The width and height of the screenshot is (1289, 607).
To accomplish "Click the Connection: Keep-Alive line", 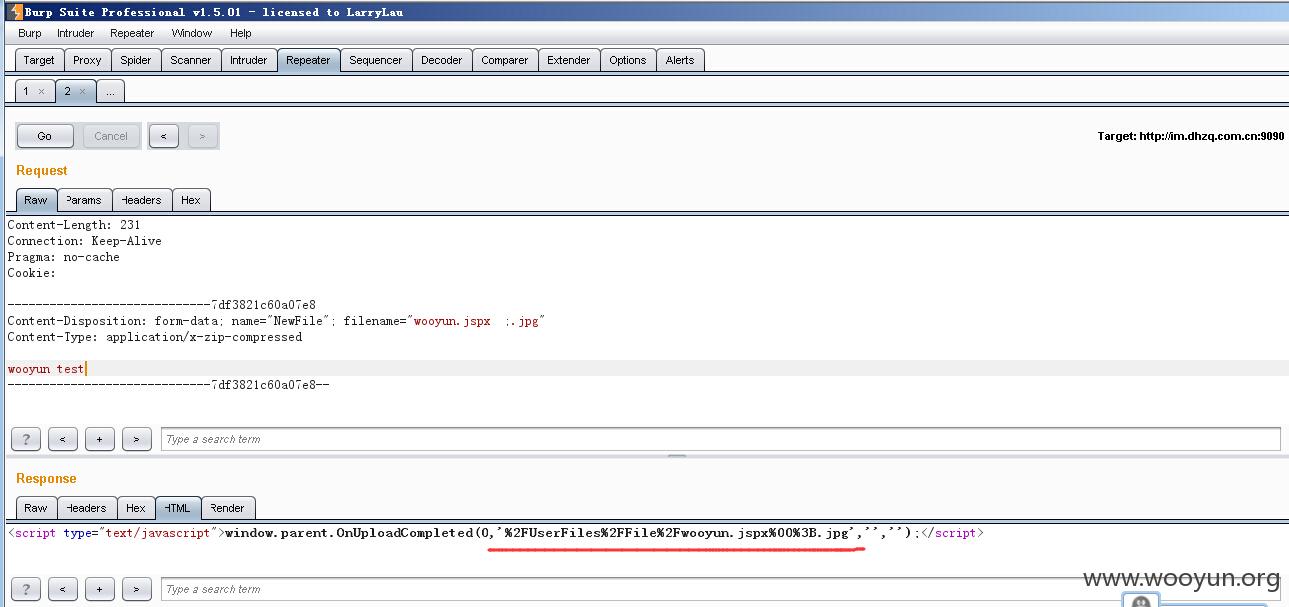I will pyautogui.click(x=84, y=241).
